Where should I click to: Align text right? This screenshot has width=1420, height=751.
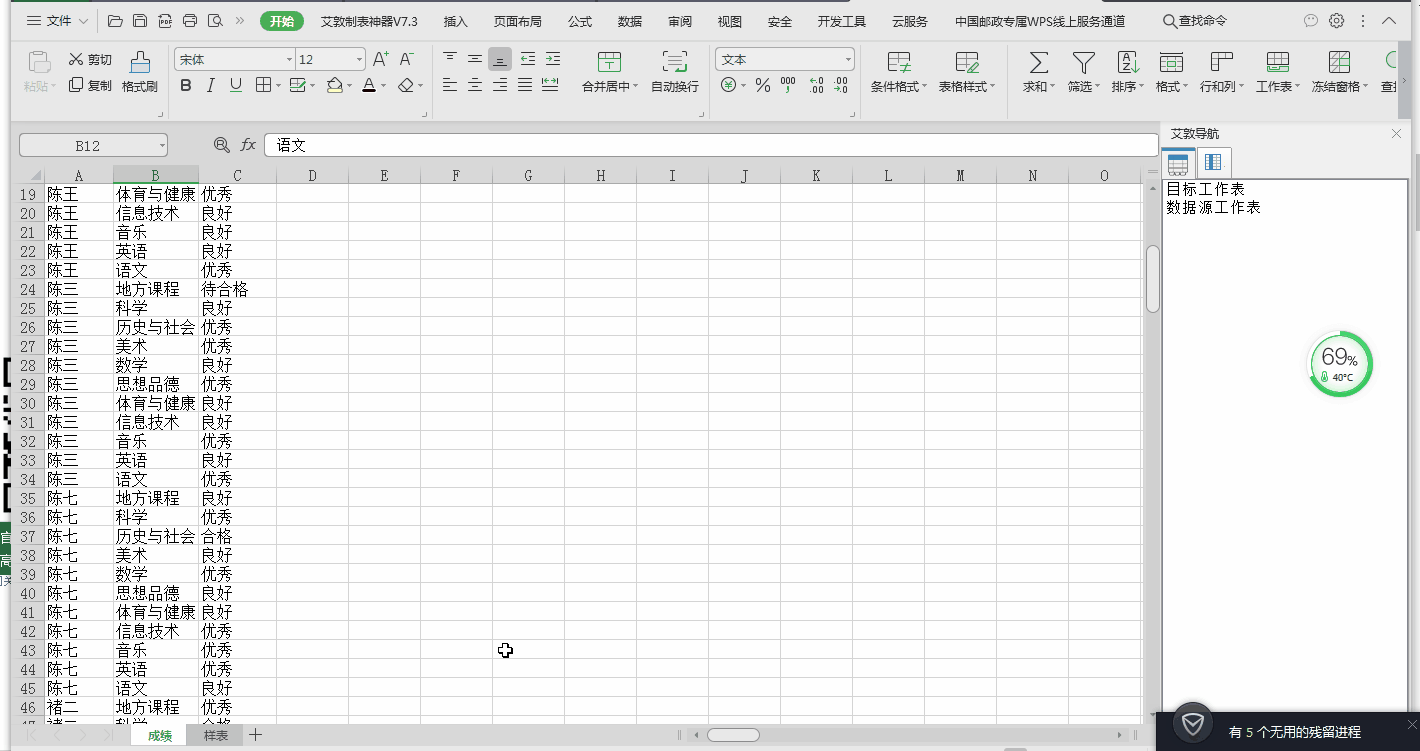[x=500, y=86]
